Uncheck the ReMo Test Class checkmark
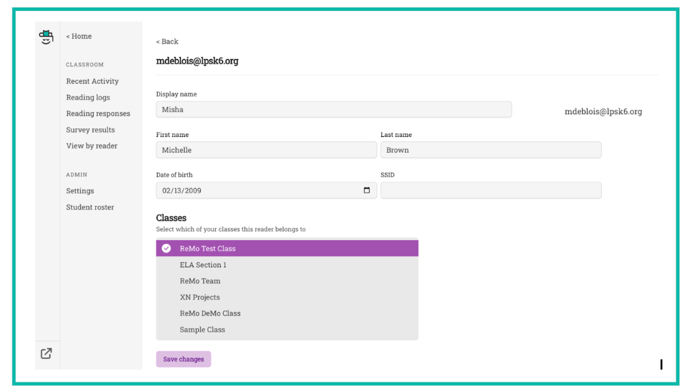 point(166,248)
